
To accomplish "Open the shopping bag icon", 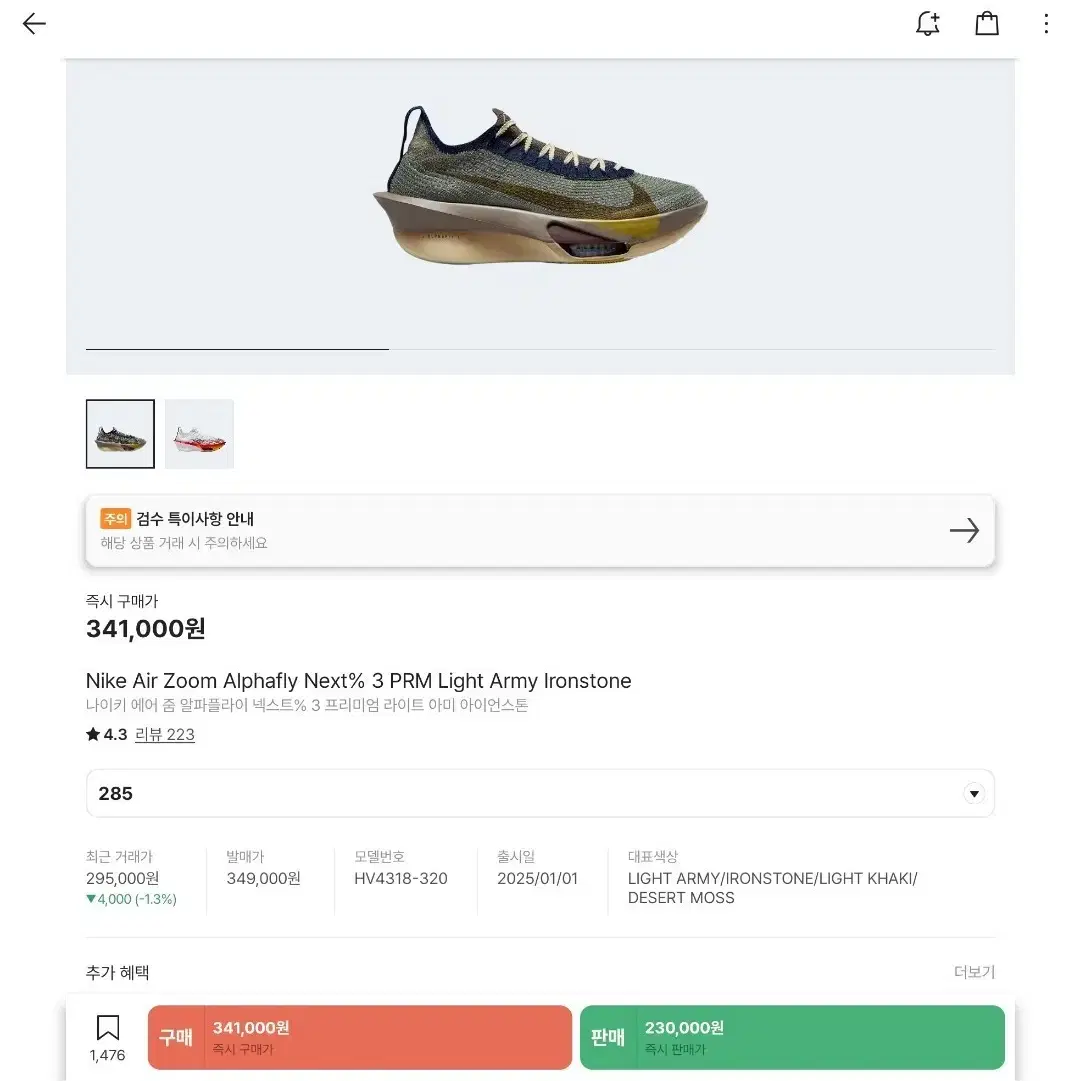I will (x=987, y=24).
